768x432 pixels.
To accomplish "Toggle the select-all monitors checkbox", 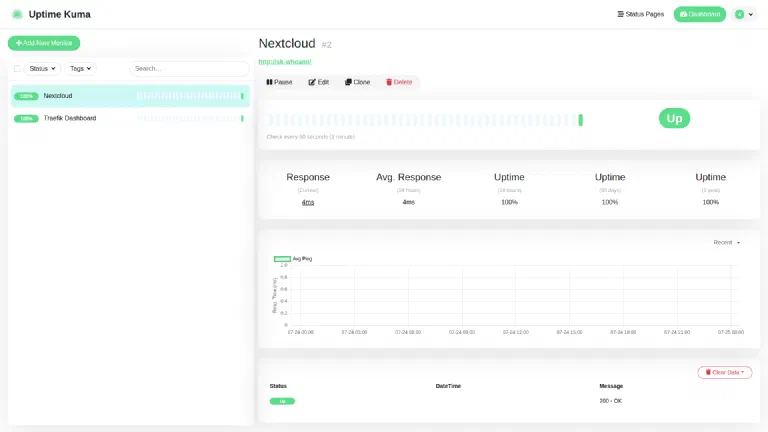I will point(18,69).
